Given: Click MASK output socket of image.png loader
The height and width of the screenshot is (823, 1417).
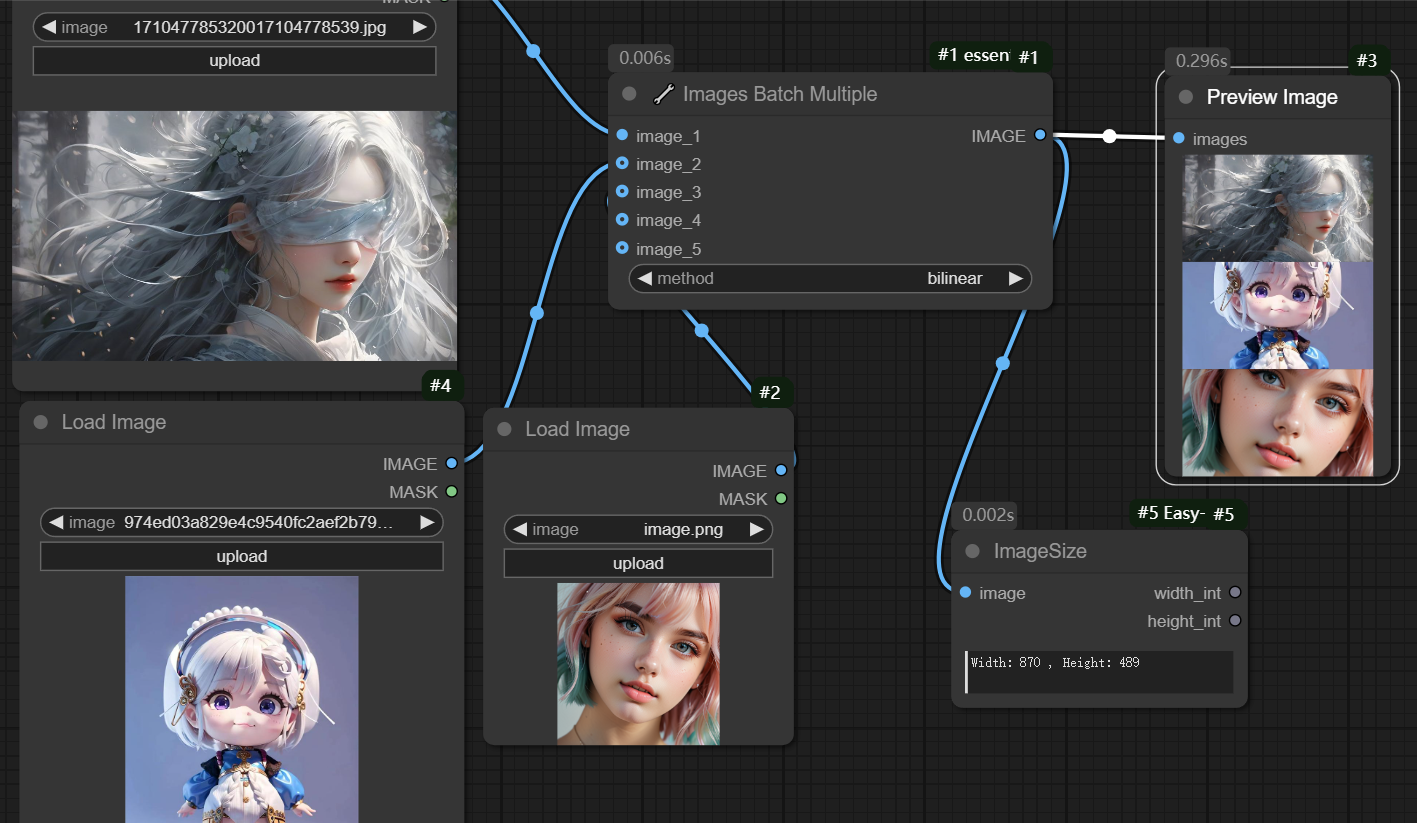Looking at the screenshot, I should click(781, 498).
